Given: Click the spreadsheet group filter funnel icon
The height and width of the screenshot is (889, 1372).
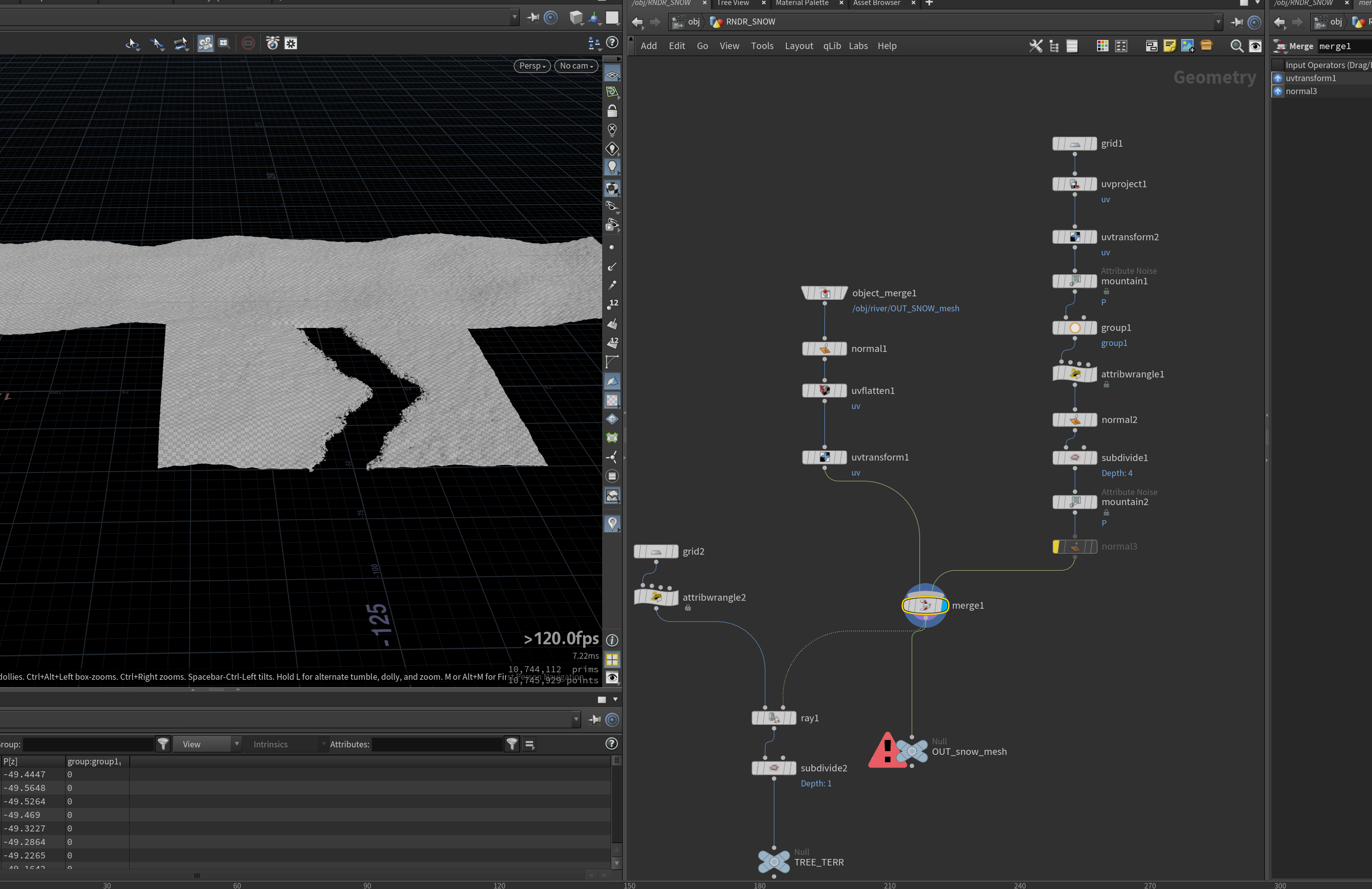Looking at the screenshot, I should 163,744.
